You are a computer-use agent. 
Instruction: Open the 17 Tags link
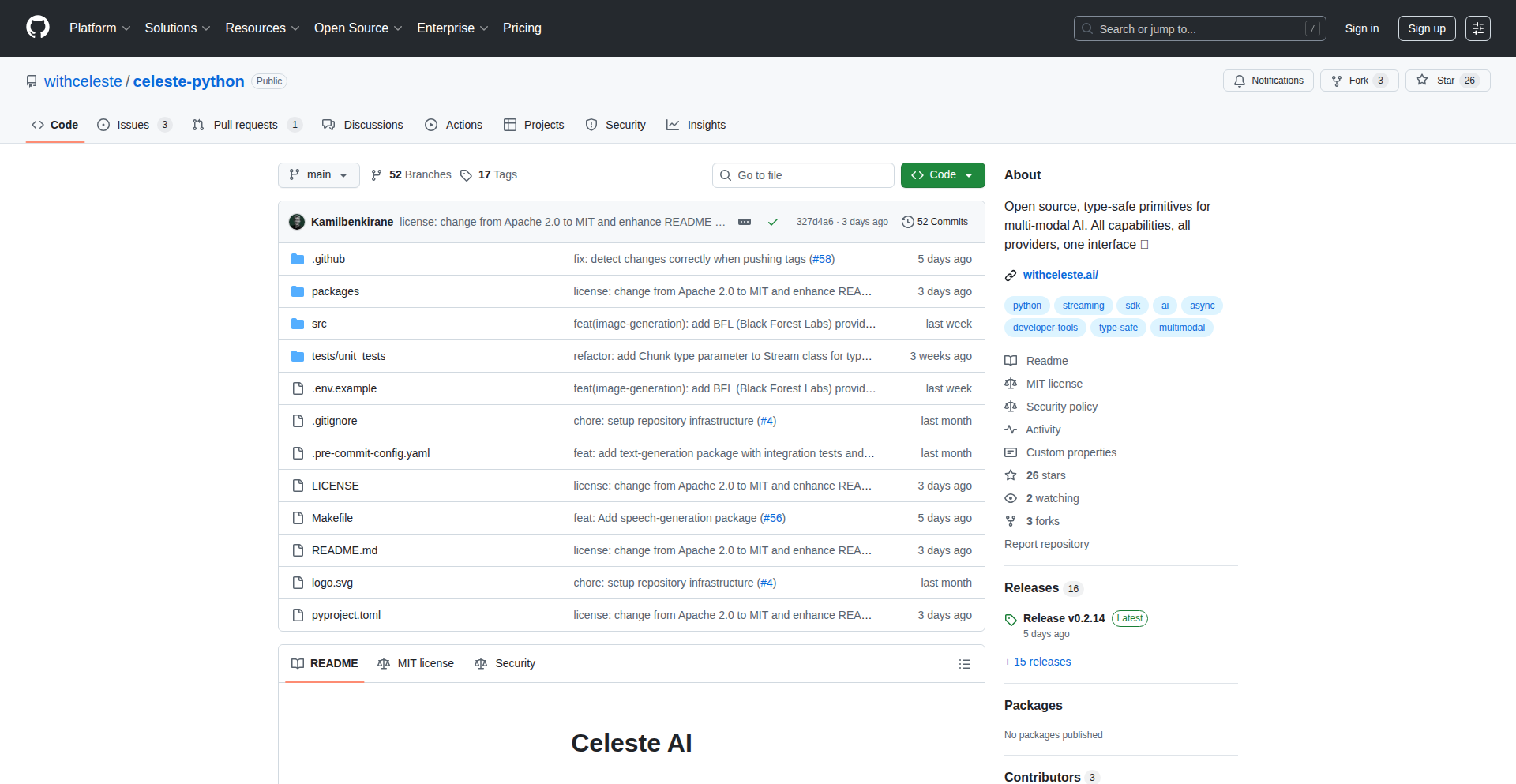point(489,174)
